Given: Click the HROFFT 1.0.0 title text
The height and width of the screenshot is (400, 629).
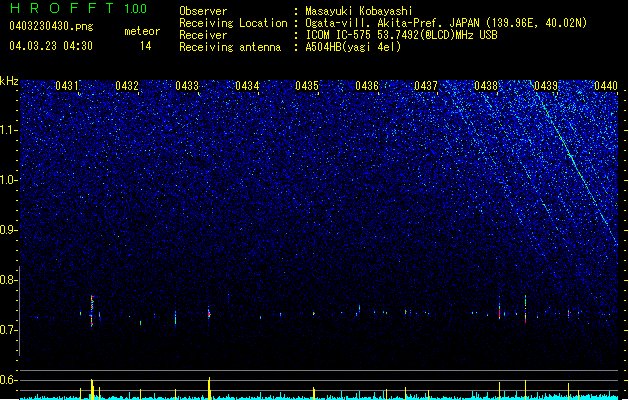Looking at the screenshot, I should [x=79, y=8].
